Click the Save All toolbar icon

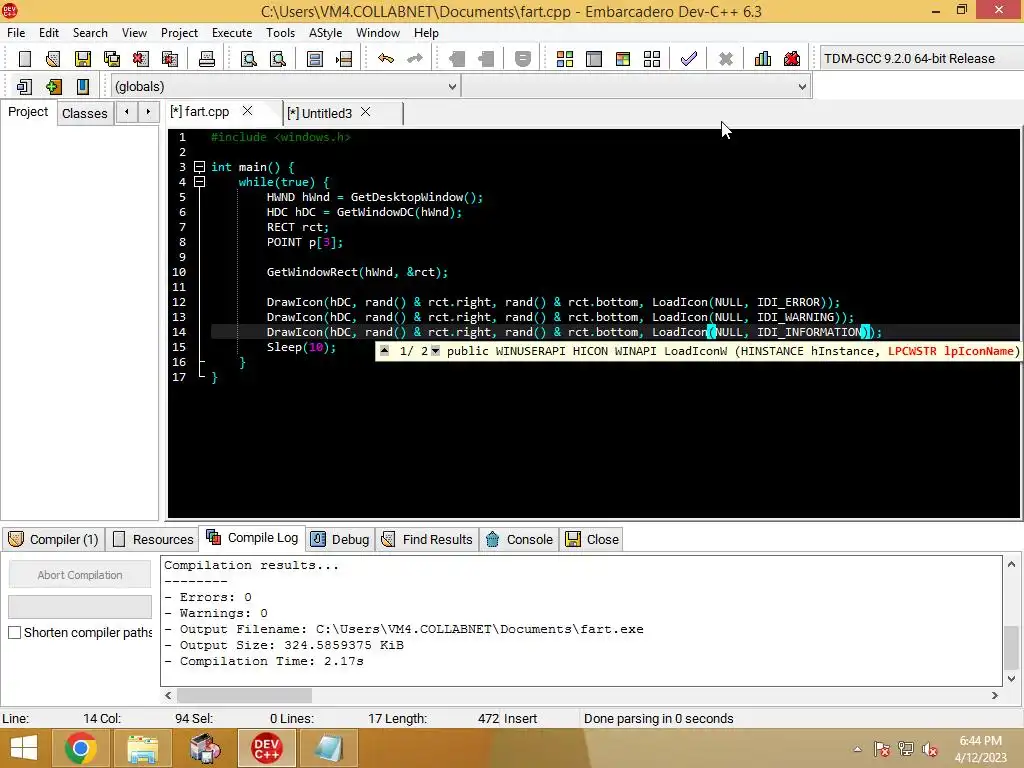(112, 59)
